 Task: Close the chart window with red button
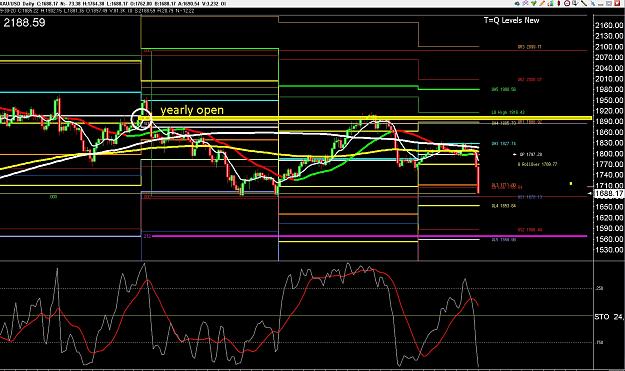tap(617, 3)
